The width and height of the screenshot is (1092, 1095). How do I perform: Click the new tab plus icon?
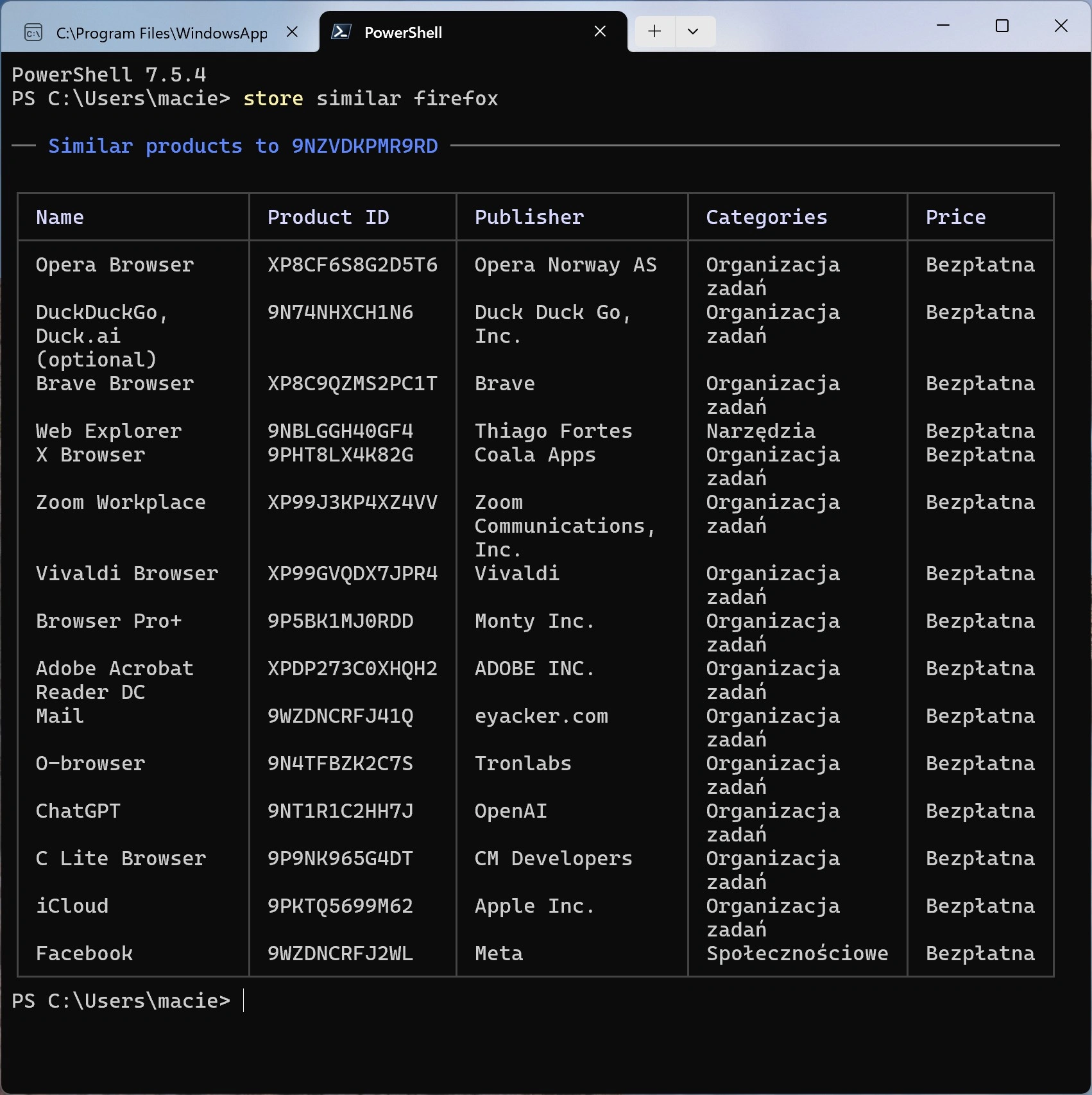click(654, 31)
